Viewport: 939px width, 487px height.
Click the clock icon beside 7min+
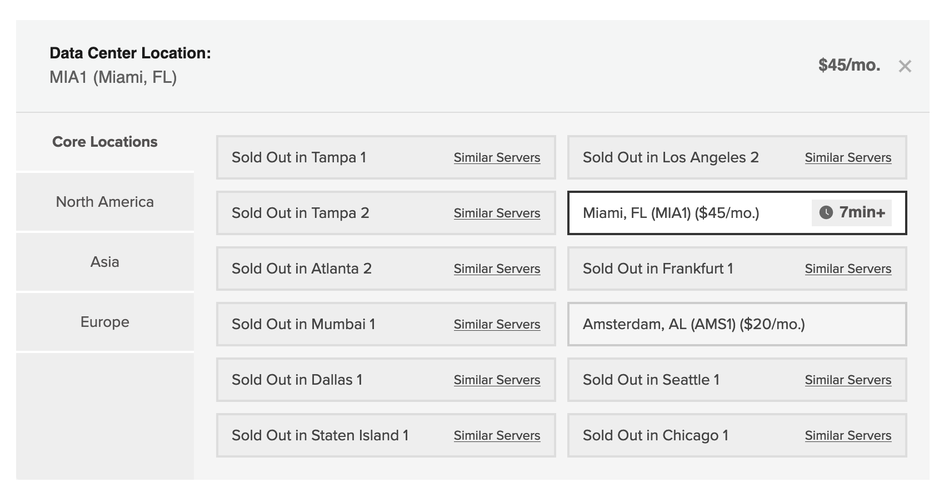point(826,212)
